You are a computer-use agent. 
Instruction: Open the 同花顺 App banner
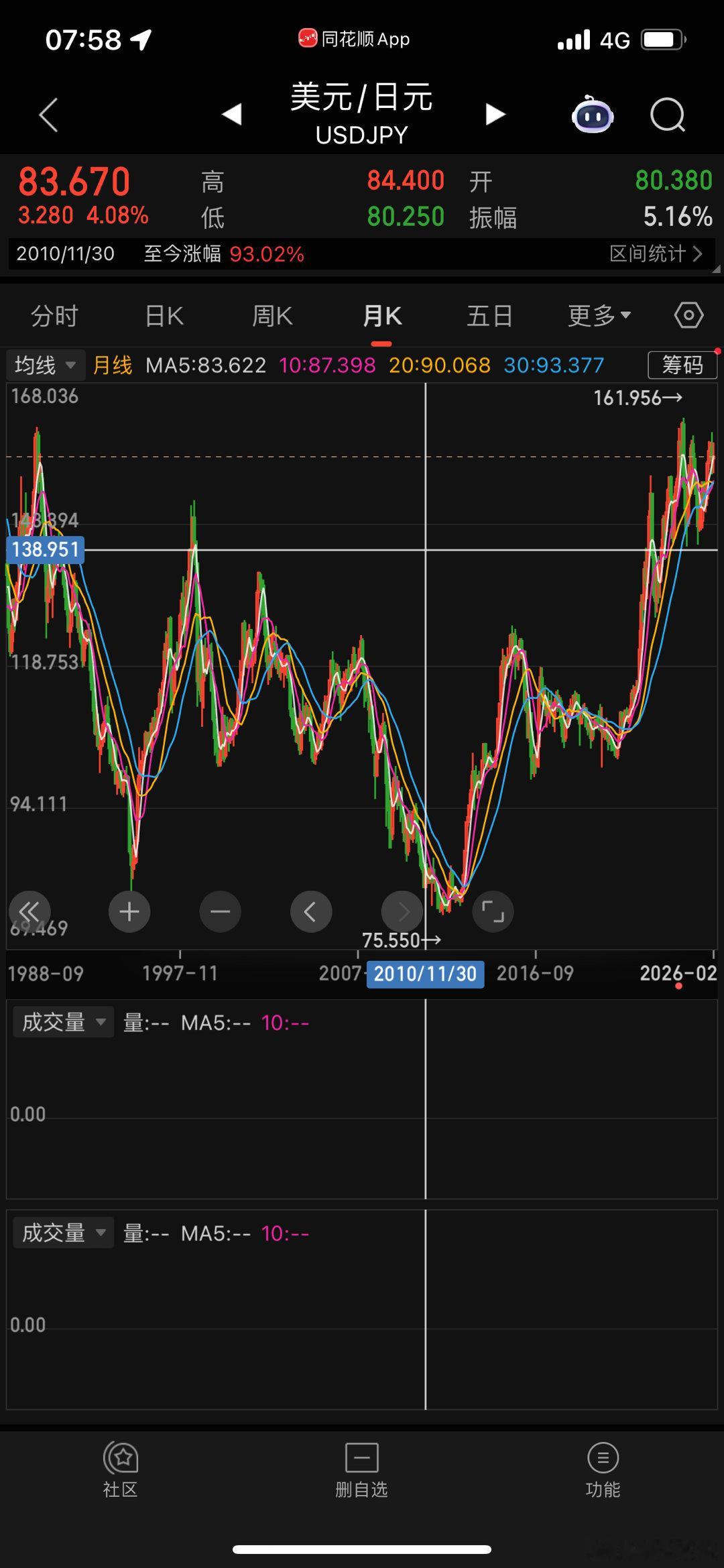(x=354, y=39)
